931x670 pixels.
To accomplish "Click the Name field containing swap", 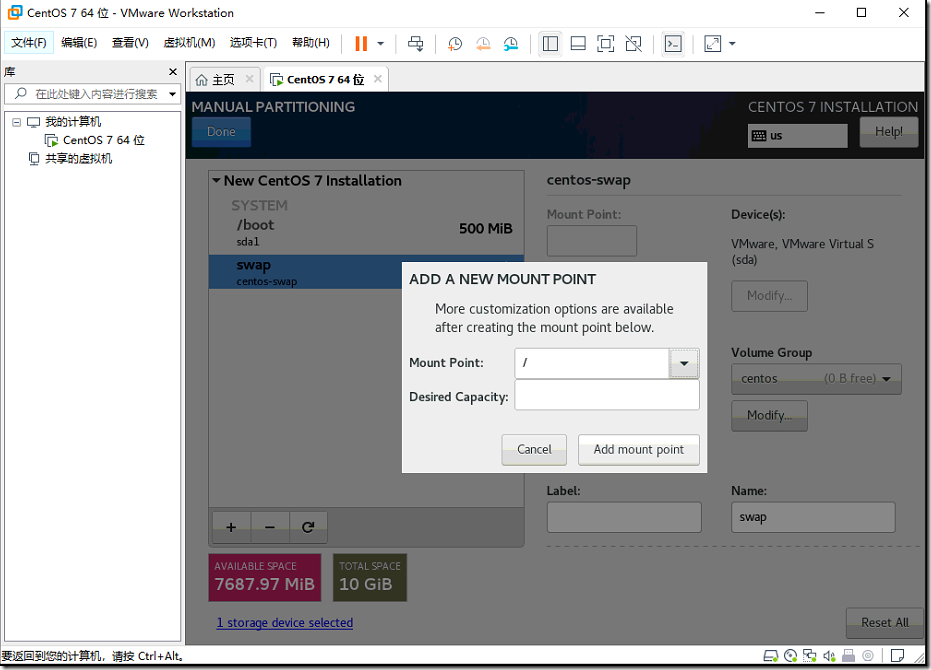I will 813,517.
